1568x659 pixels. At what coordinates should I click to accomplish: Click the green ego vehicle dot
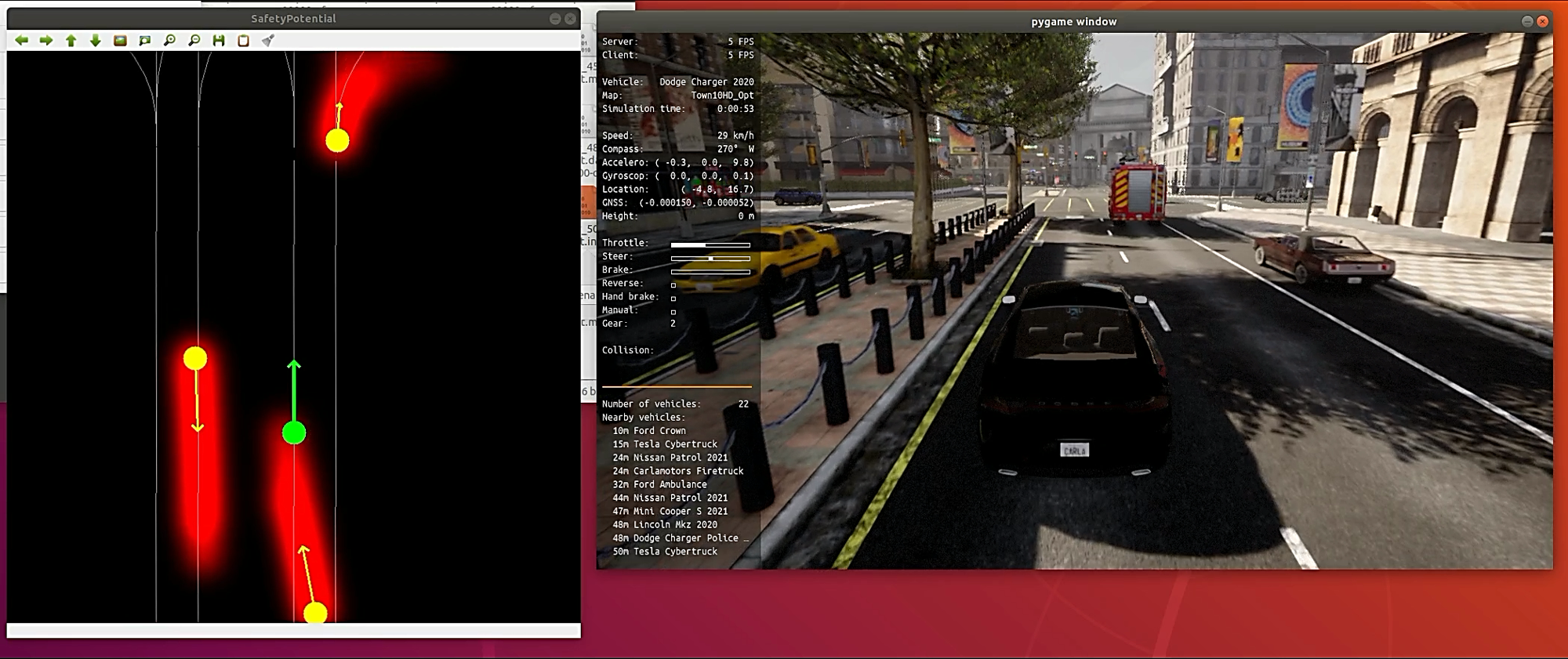point(294,433)
